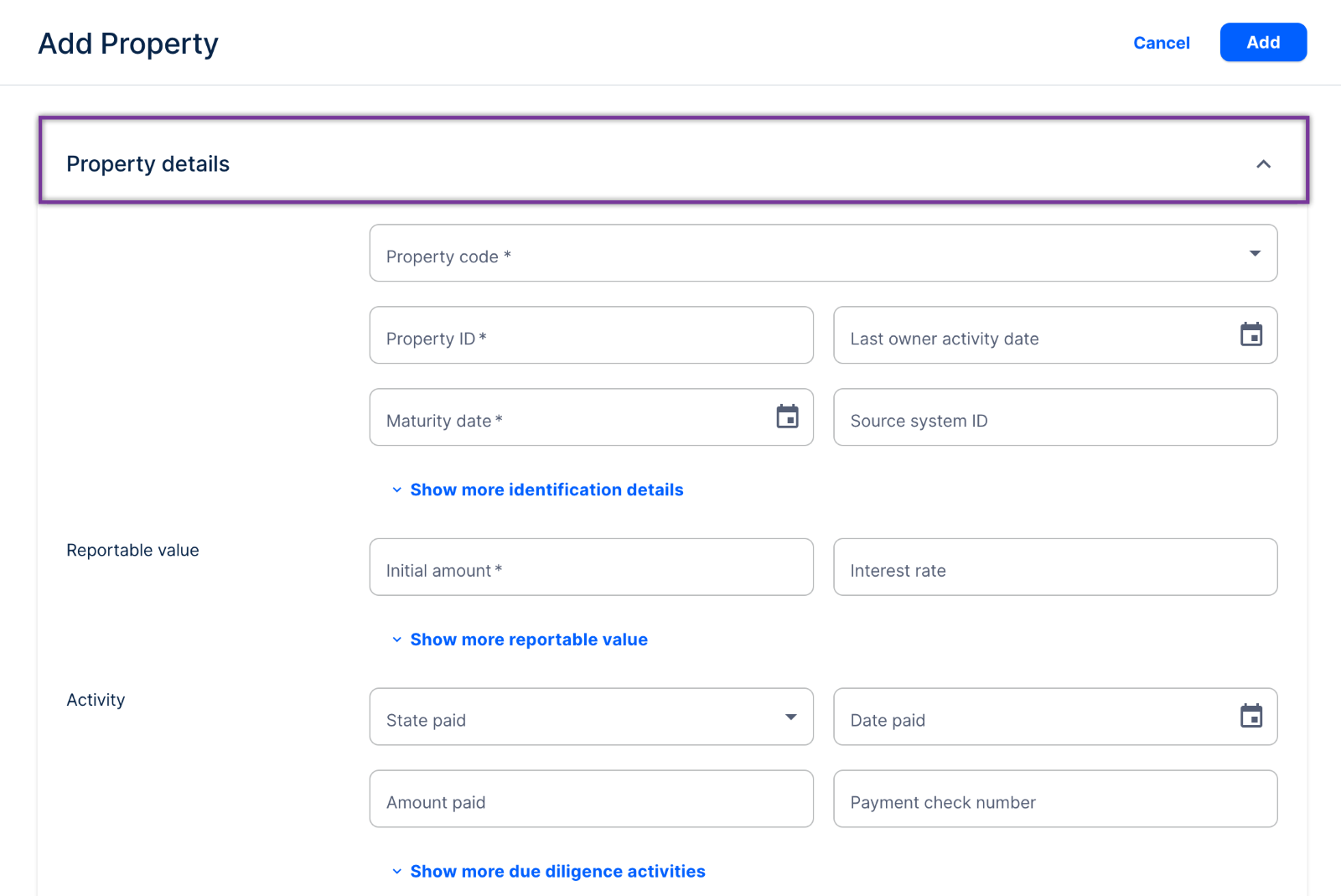The width and height of the screenshot is (1341, 896).
Task: Open the Last owner activity date calendar
Action: coord(1251,334)
